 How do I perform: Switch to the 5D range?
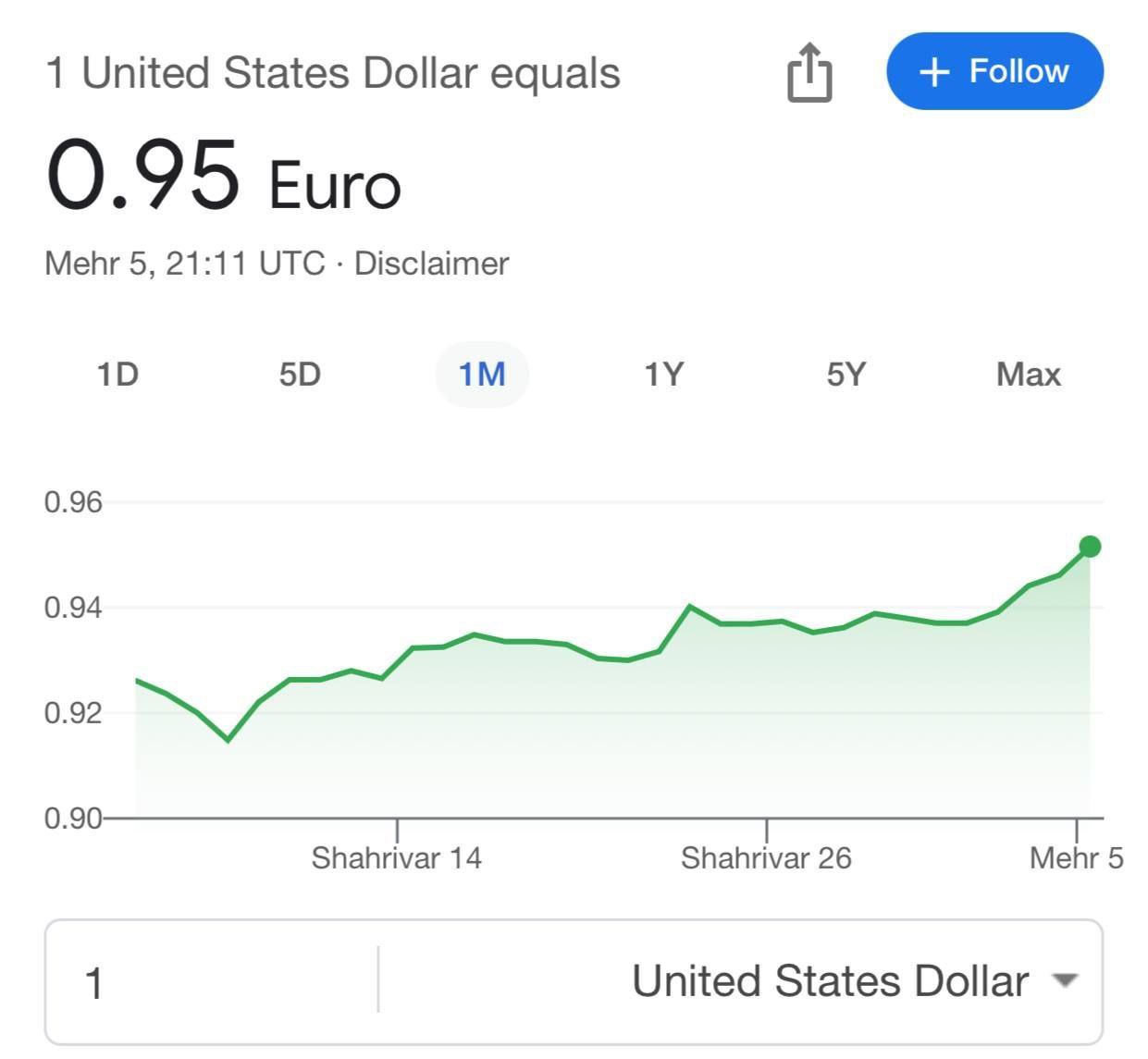pyautogui.click(x=300, y=375)
